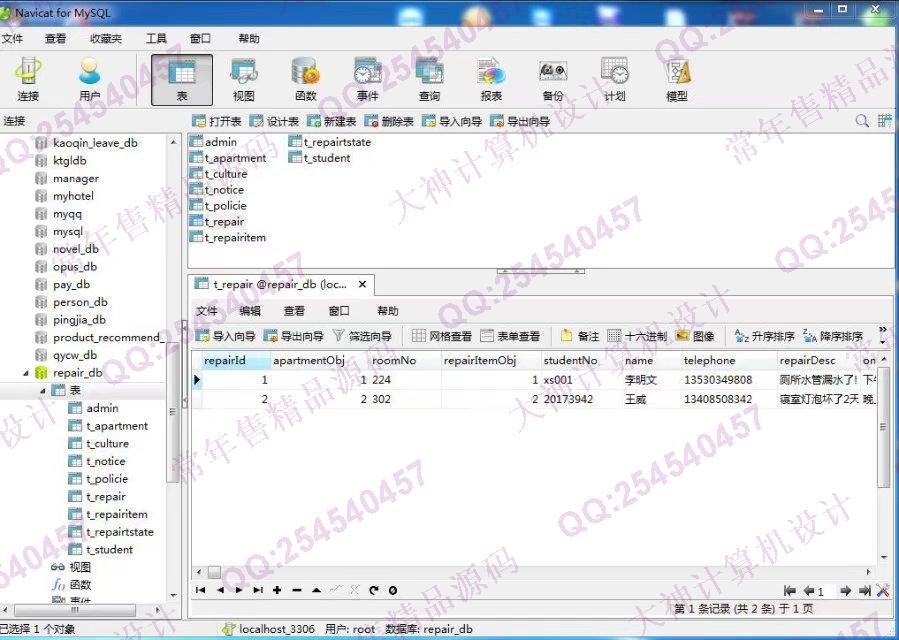Image resolution: width=899 pixels, height=640 pixels.
Task: Click the page number input field
Action: point(826,591)
